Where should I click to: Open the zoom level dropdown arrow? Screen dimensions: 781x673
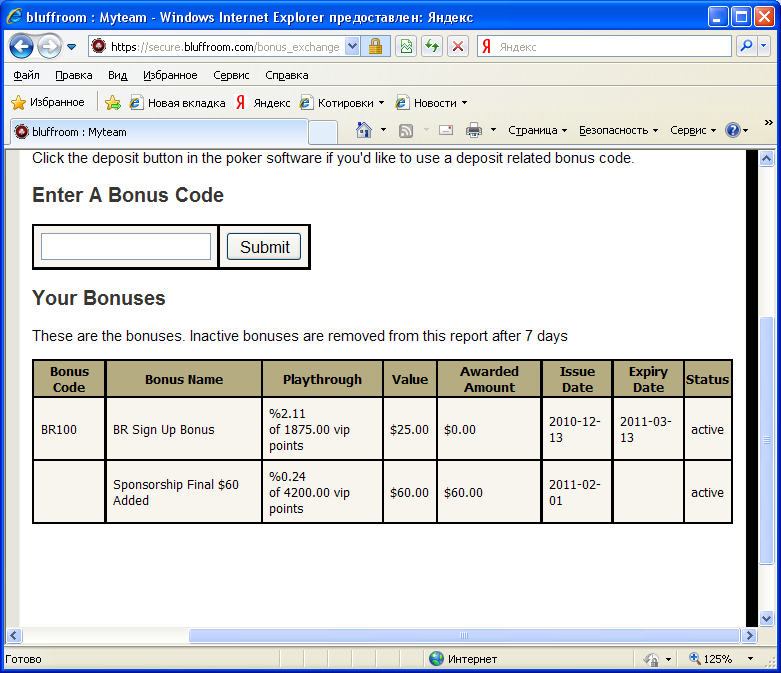point(750,659)
